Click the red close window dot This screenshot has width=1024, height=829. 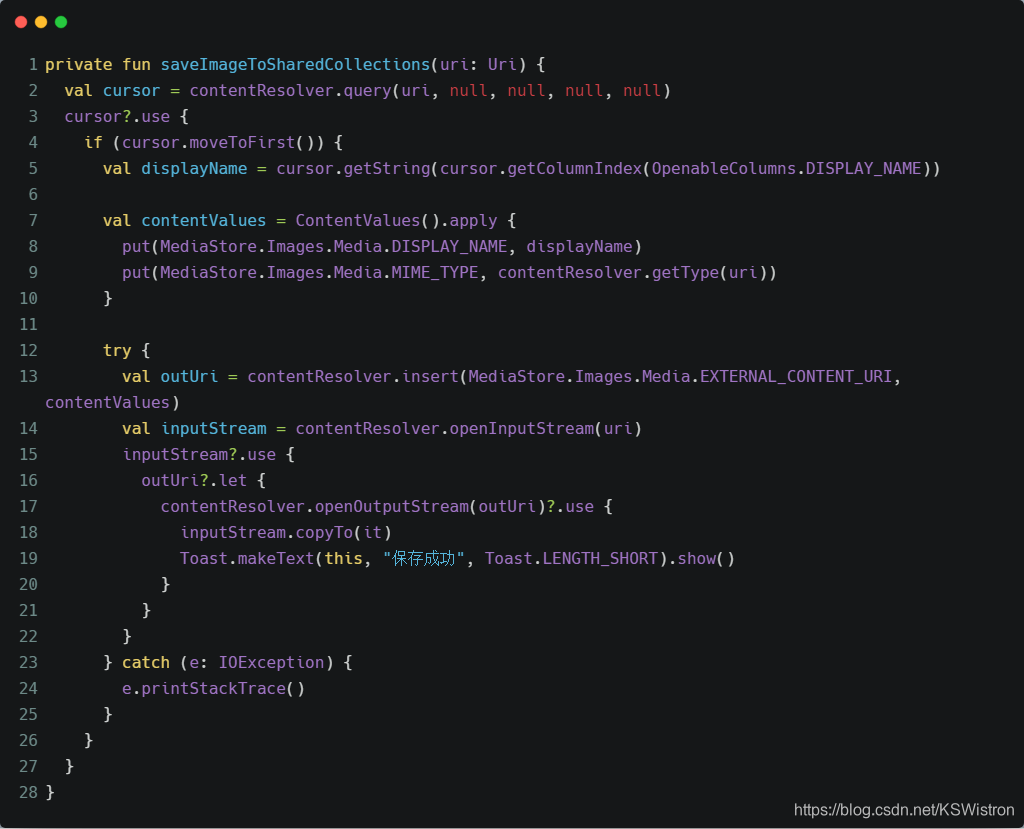[x=21, y=22]
